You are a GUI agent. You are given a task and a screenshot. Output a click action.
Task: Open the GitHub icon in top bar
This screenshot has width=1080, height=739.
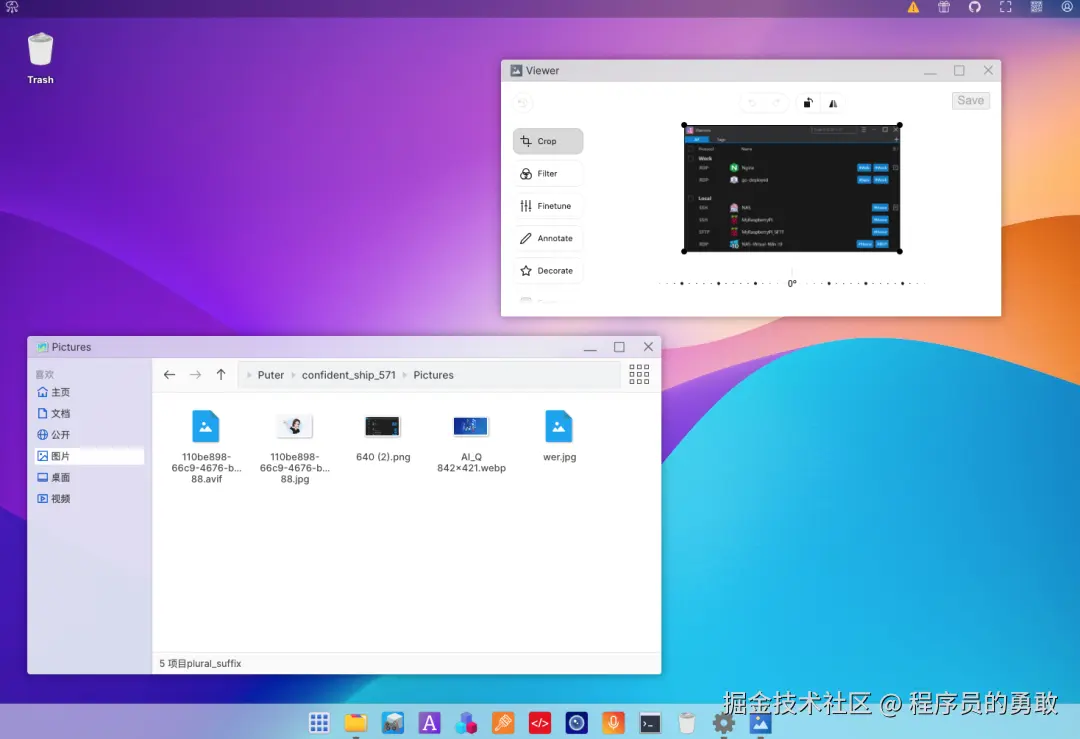975,7
